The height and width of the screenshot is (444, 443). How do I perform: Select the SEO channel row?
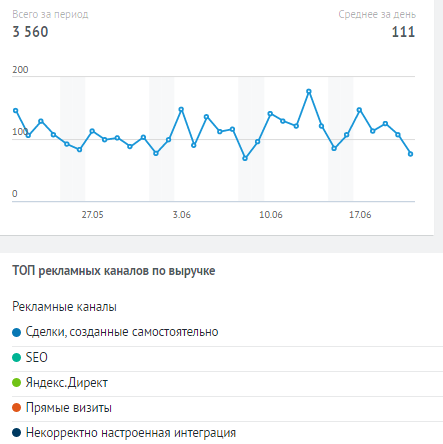tap(227, 359)
